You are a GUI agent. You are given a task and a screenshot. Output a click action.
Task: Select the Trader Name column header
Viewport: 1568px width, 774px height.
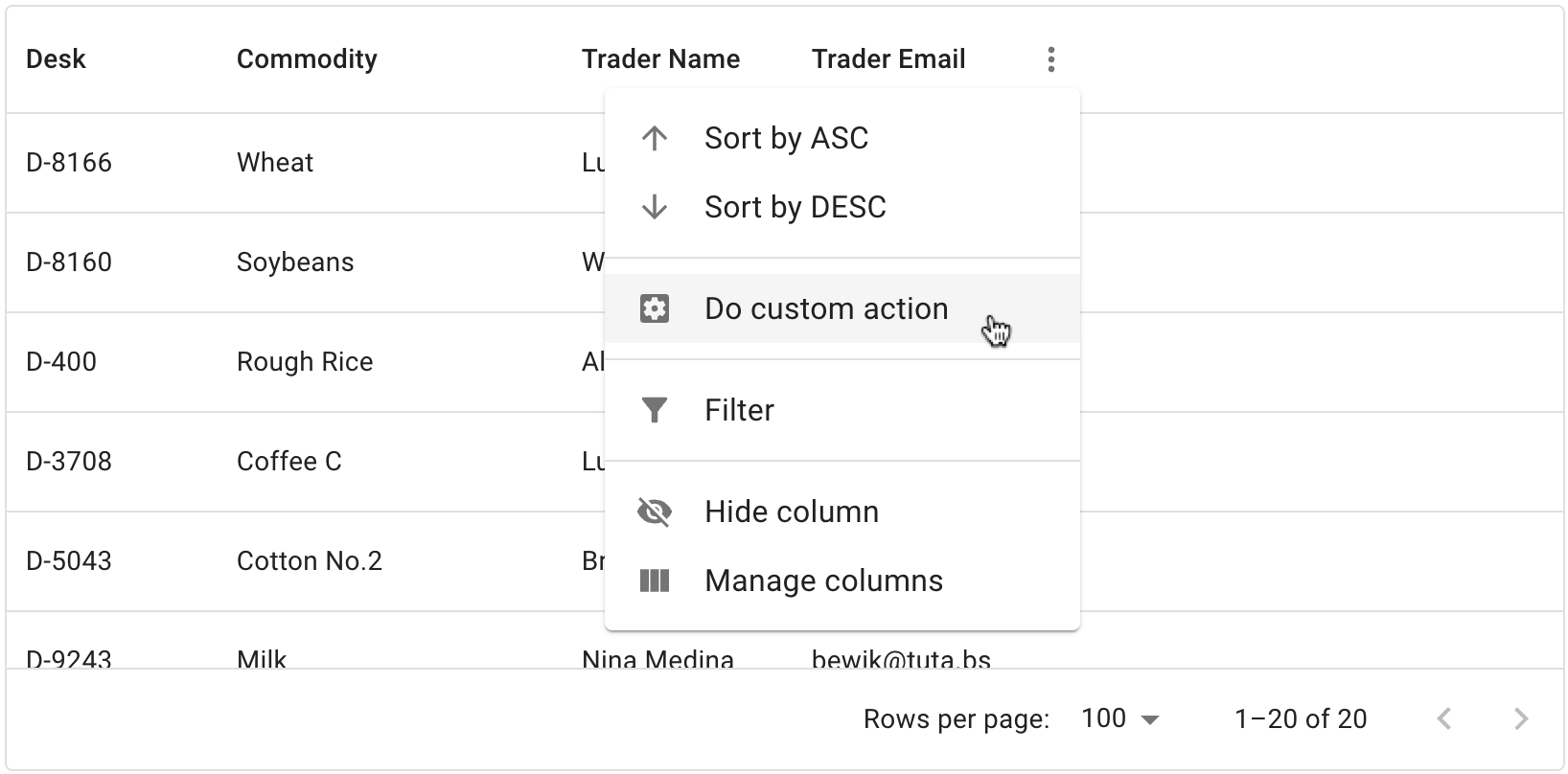660,59
